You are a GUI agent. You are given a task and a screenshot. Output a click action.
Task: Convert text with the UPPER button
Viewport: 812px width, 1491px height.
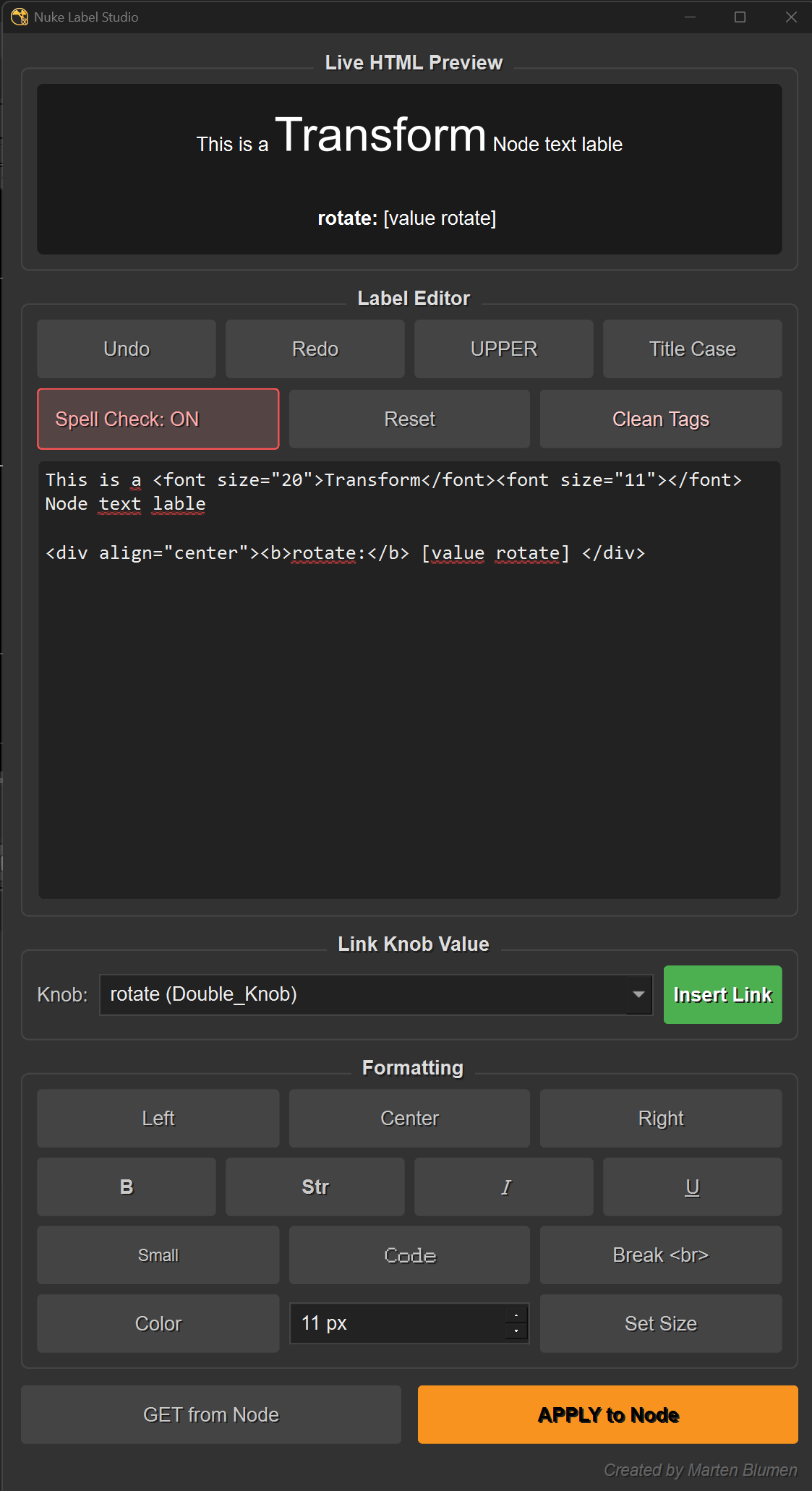click(503, 349)
